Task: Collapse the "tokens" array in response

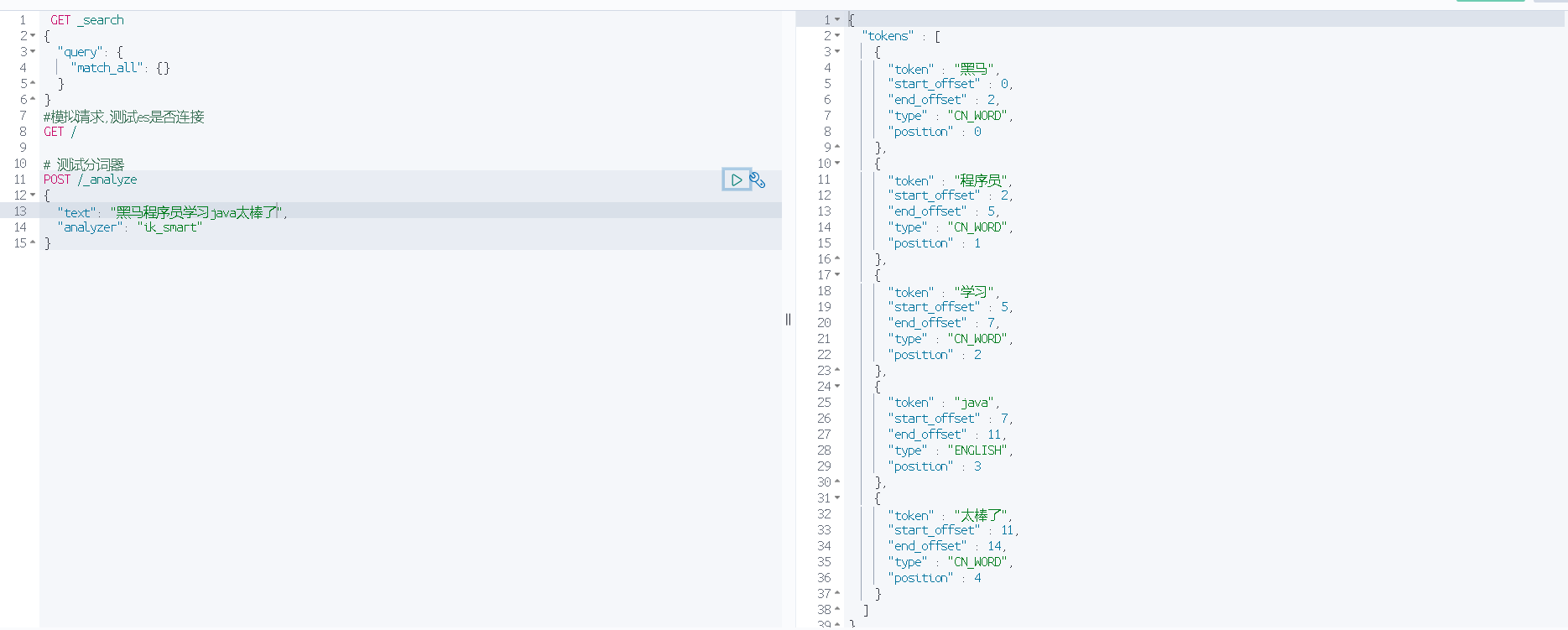Action: coord(837,36)
